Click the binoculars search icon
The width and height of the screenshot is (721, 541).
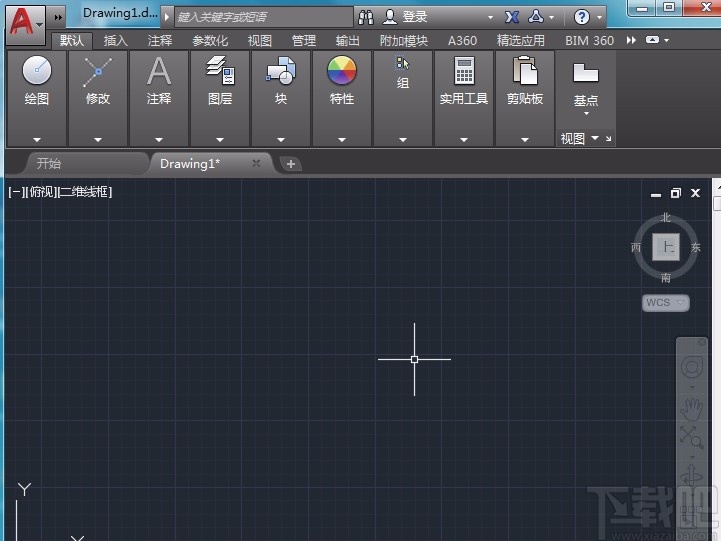(366, 17)
